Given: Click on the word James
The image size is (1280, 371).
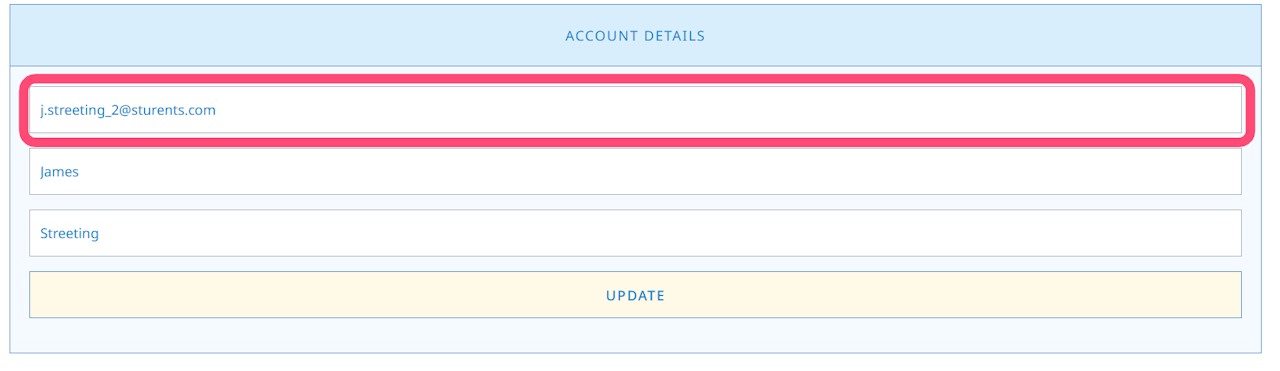Looking at the screenshot, I should coord(59,172).
